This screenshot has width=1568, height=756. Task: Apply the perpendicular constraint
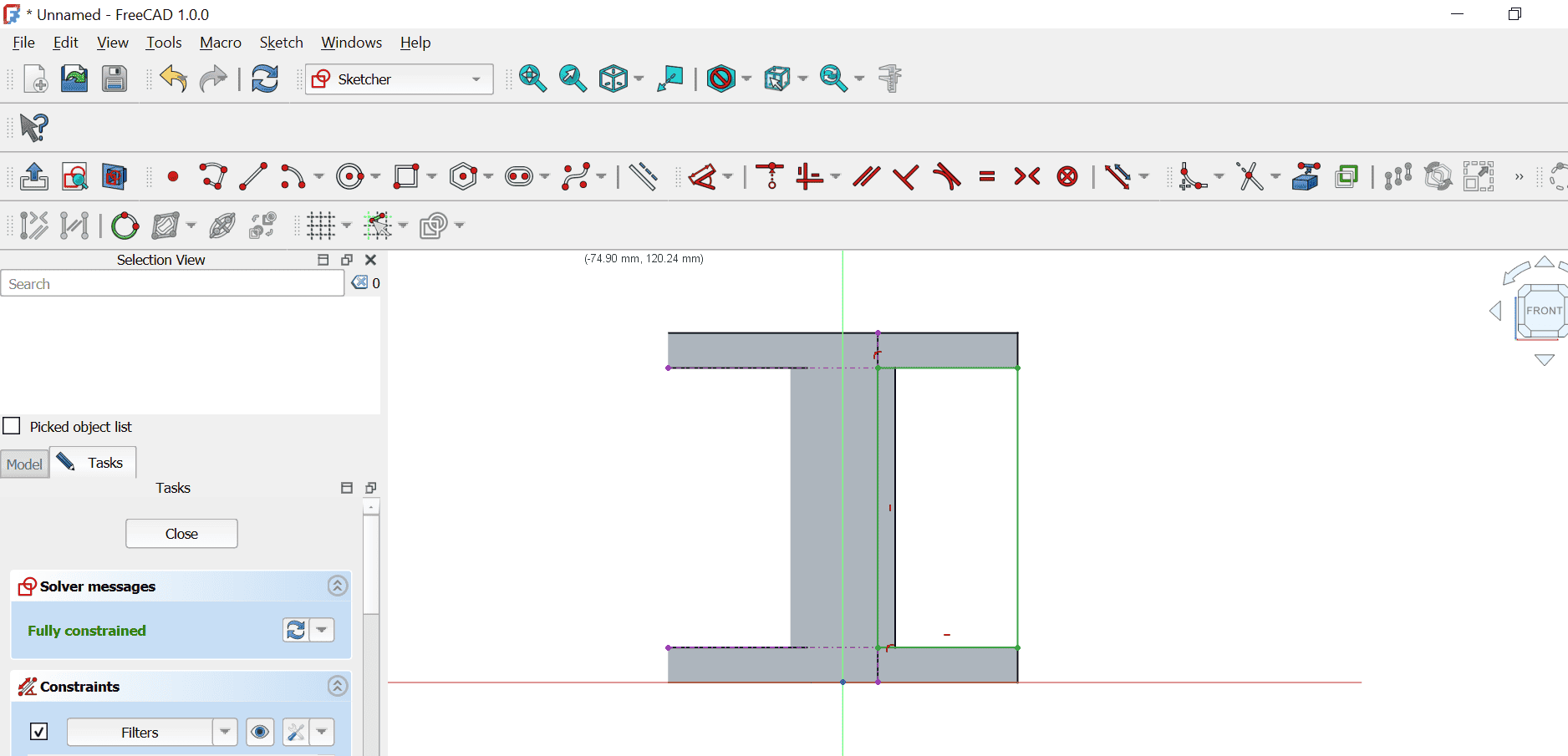coord(906,177)
